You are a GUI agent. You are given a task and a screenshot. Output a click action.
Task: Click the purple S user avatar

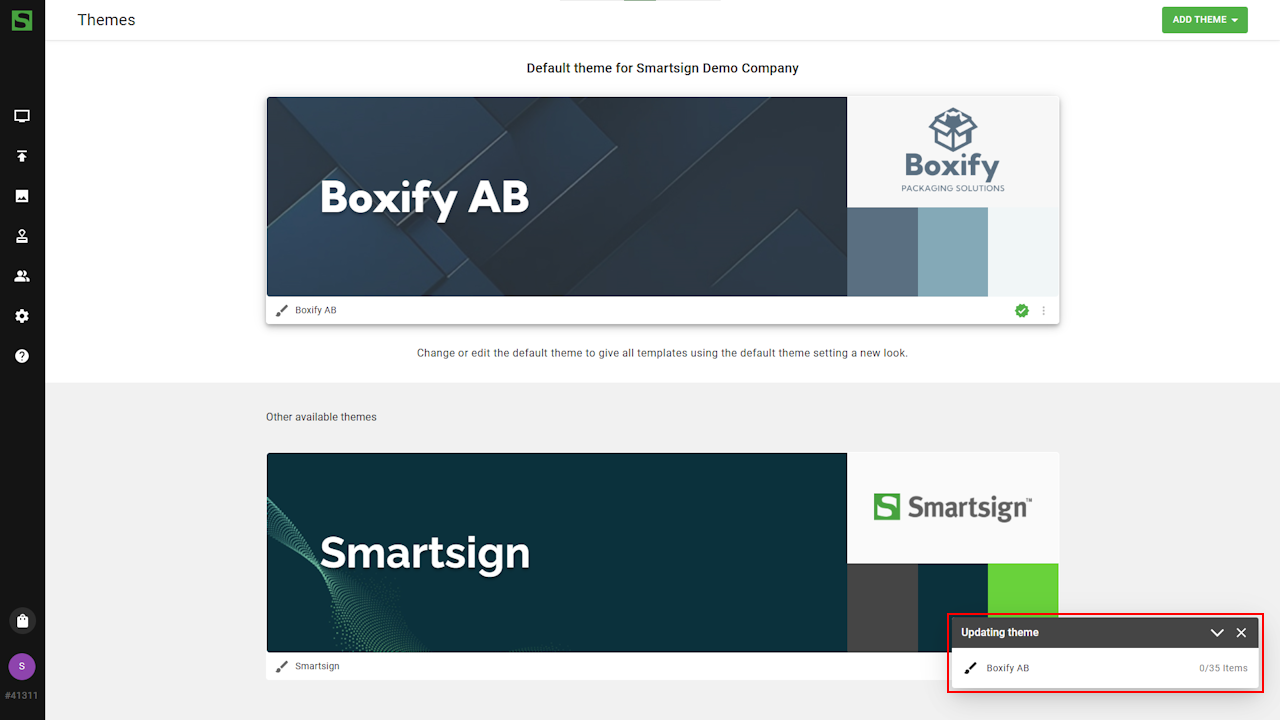click(22, 666)
